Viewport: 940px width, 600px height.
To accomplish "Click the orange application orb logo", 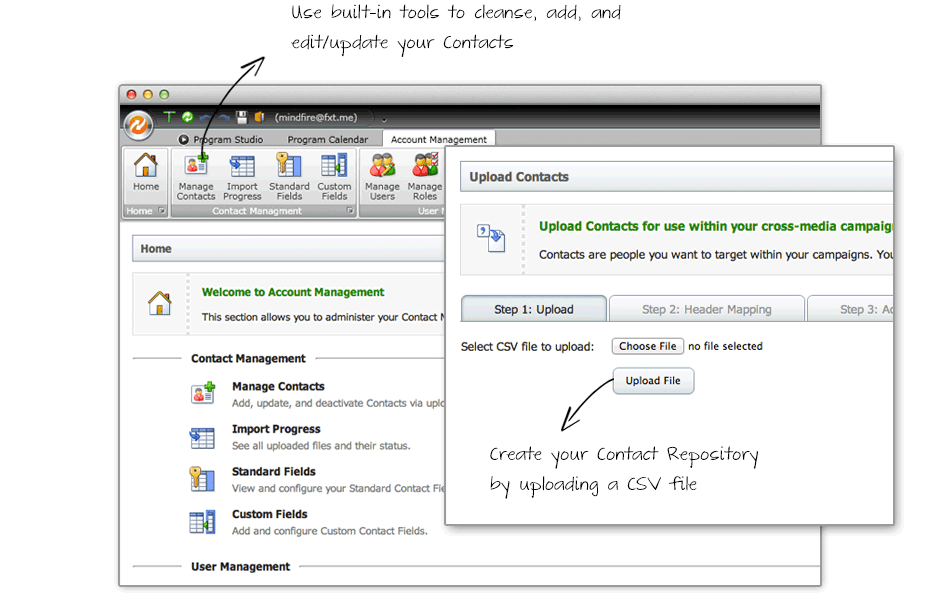I will [138, 125].
